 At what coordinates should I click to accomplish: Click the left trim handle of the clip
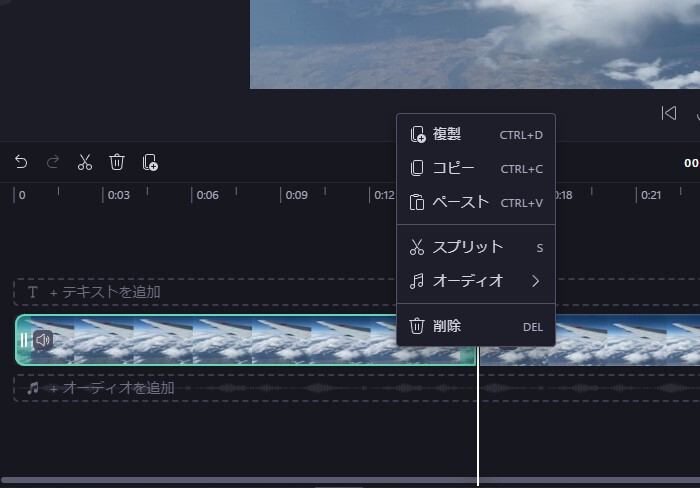point(24,340)
